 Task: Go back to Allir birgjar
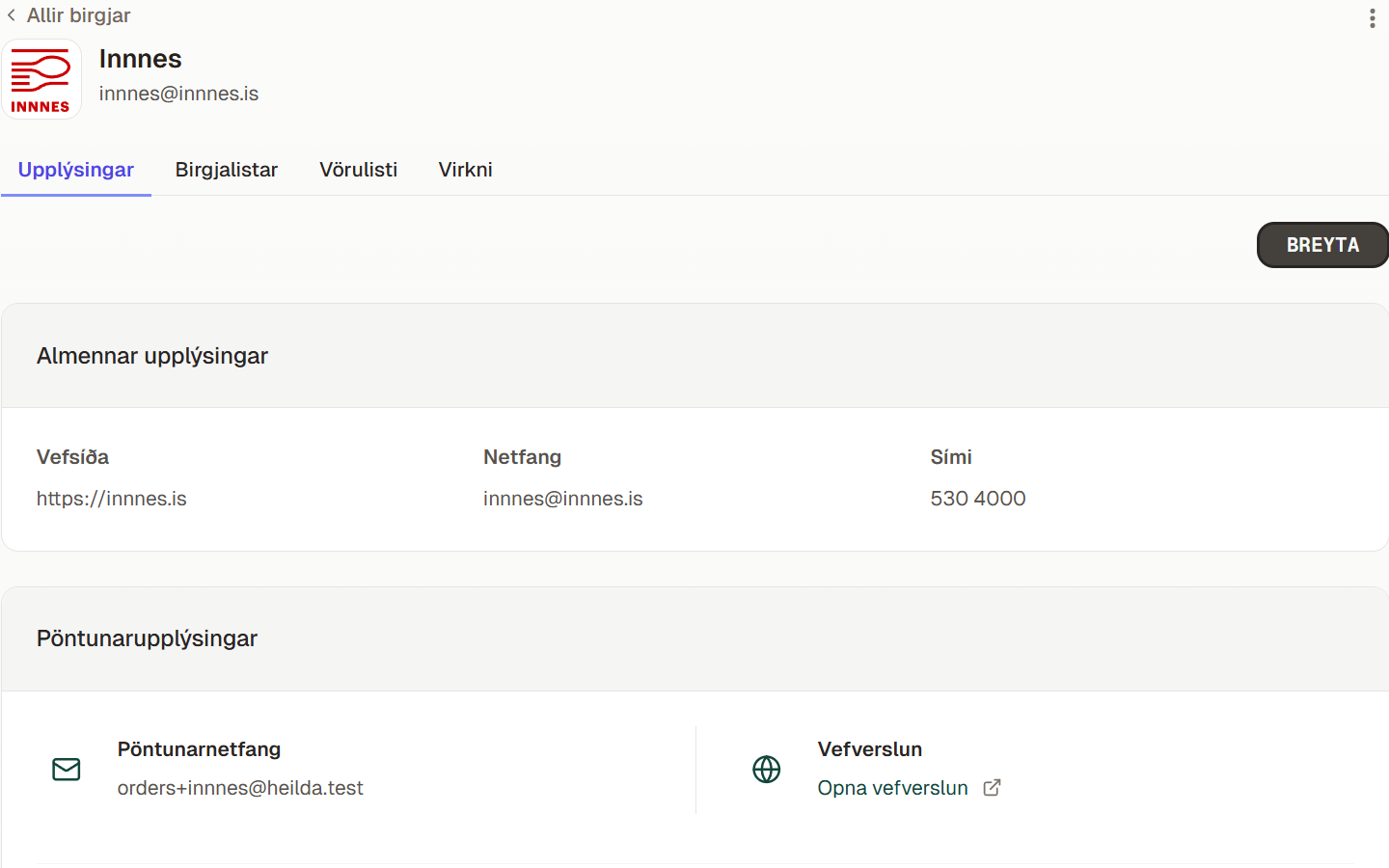point(68,15)
